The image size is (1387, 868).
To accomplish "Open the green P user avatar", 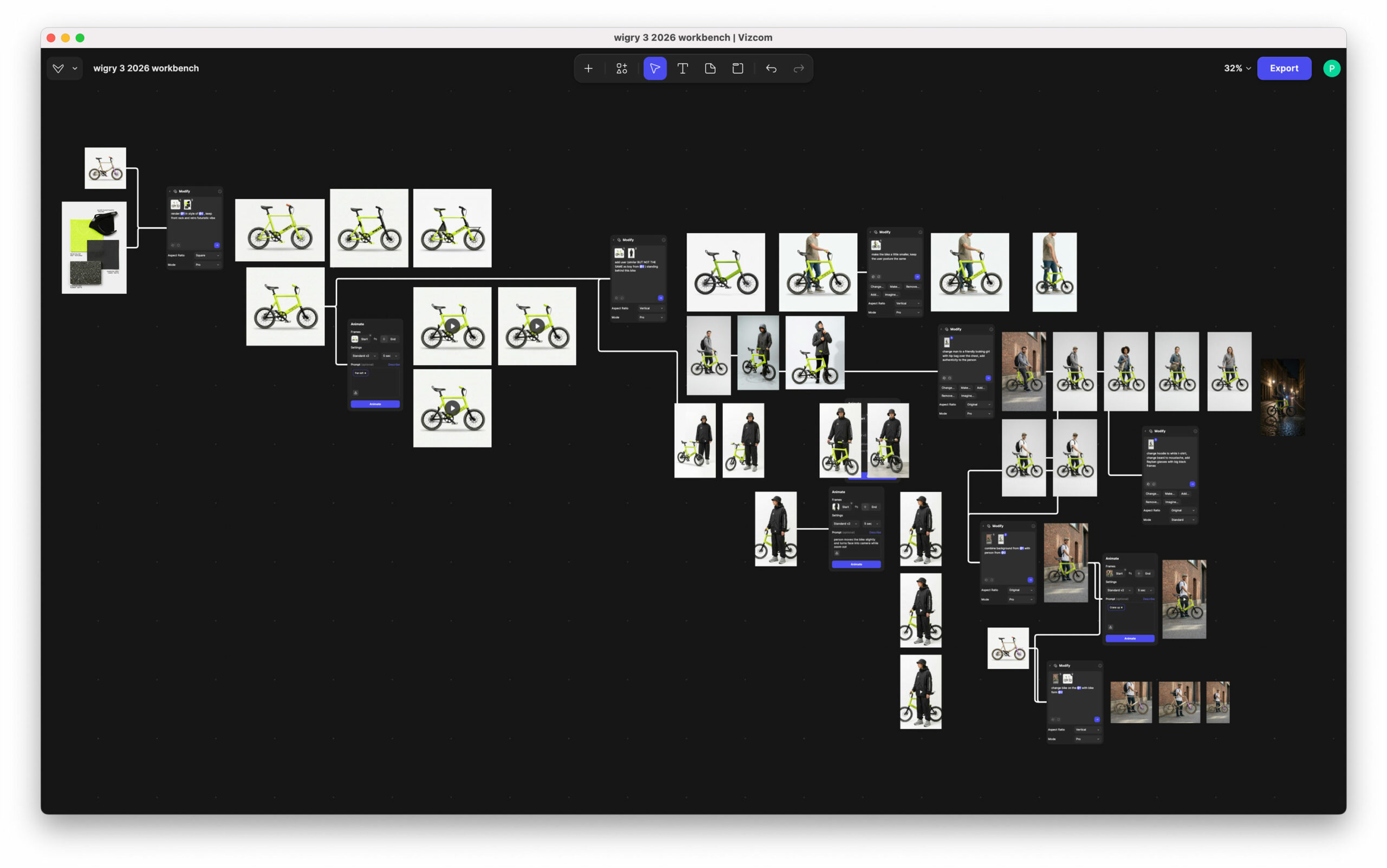I will tap(1331, 68).
